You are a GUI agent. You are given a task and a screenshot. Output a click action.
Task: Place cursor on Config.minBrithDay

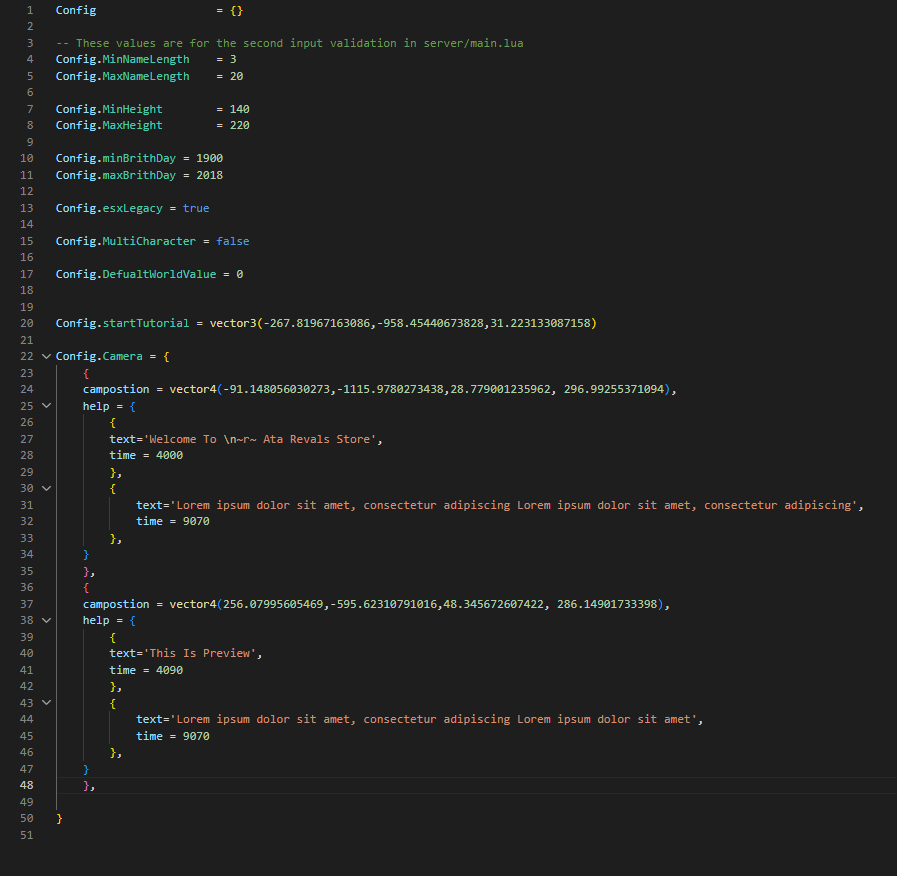[x=115, y=157]
